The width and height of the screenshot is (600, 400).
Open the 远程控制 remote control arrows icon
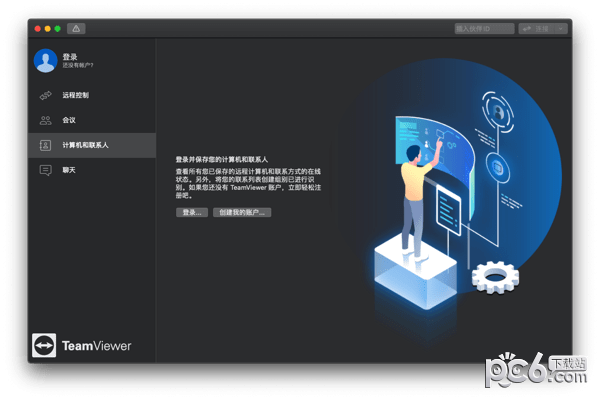pos(46,95)
